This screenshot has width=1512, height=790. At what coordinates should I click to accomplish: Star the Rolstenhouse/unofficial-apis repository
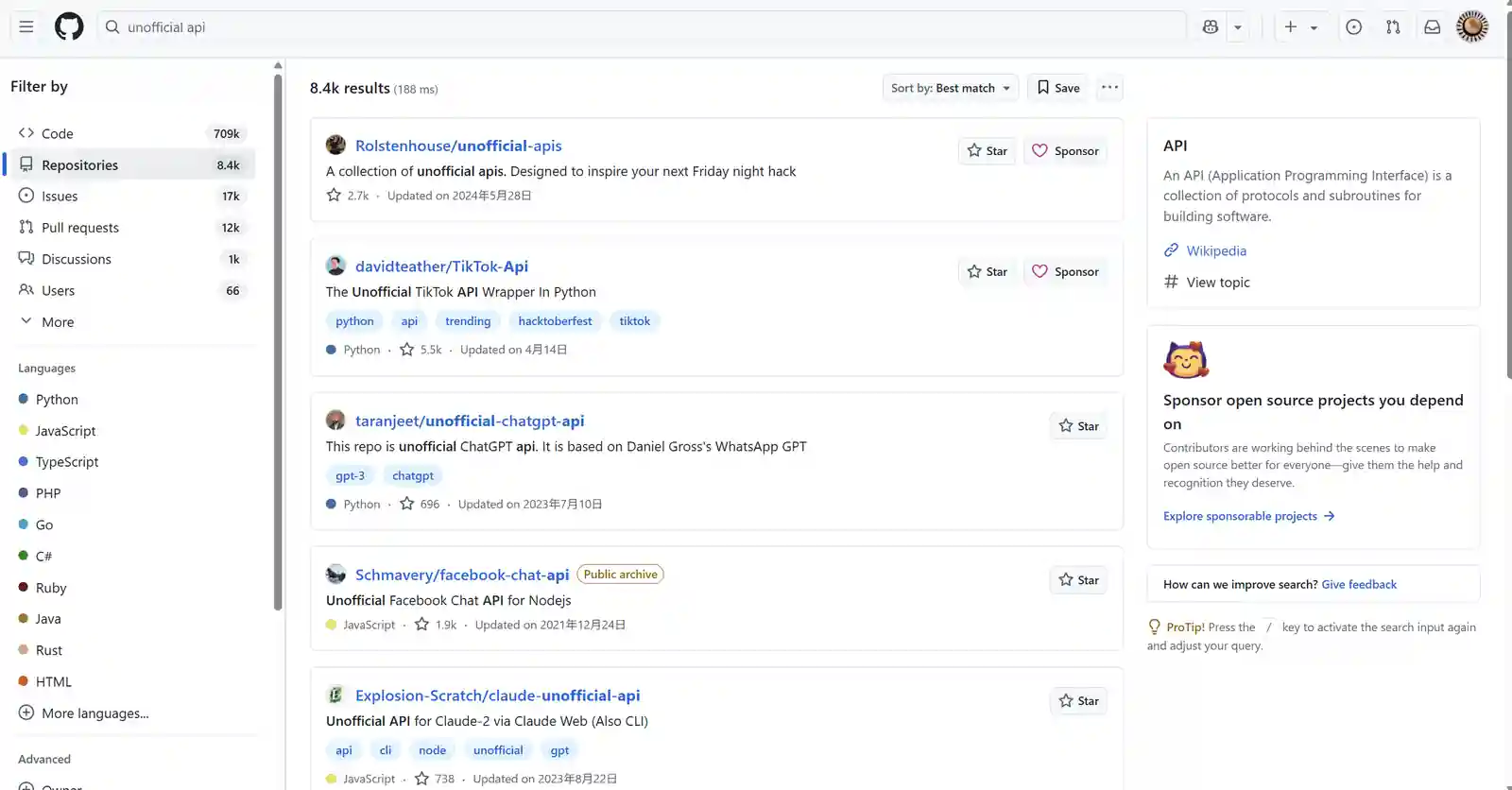987,151
